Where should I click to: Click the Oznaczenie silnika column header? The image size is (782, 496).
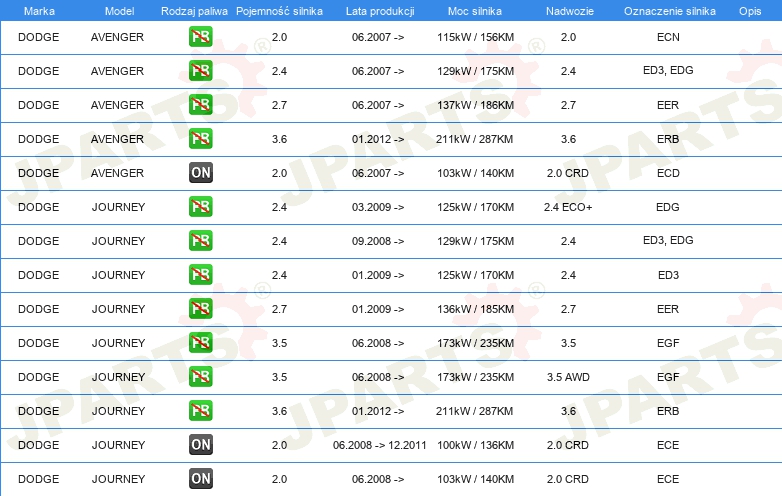[x=670, y=11]
